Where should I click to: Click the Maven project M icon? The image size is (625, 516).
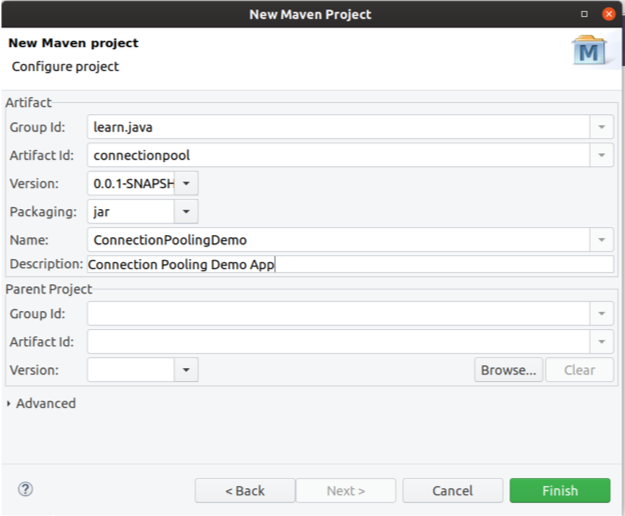coord(590,51)
